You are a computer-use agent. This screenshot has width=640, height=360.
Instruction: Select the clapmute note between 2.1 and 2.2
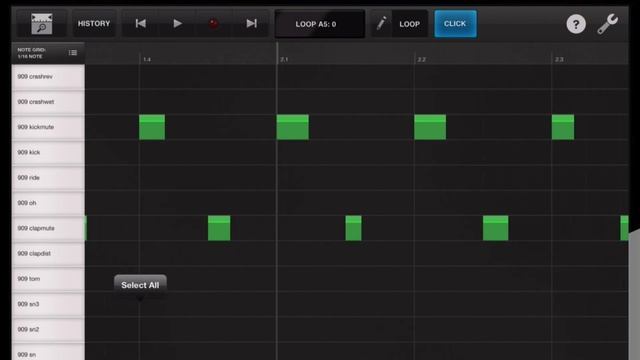click(353, 228)
